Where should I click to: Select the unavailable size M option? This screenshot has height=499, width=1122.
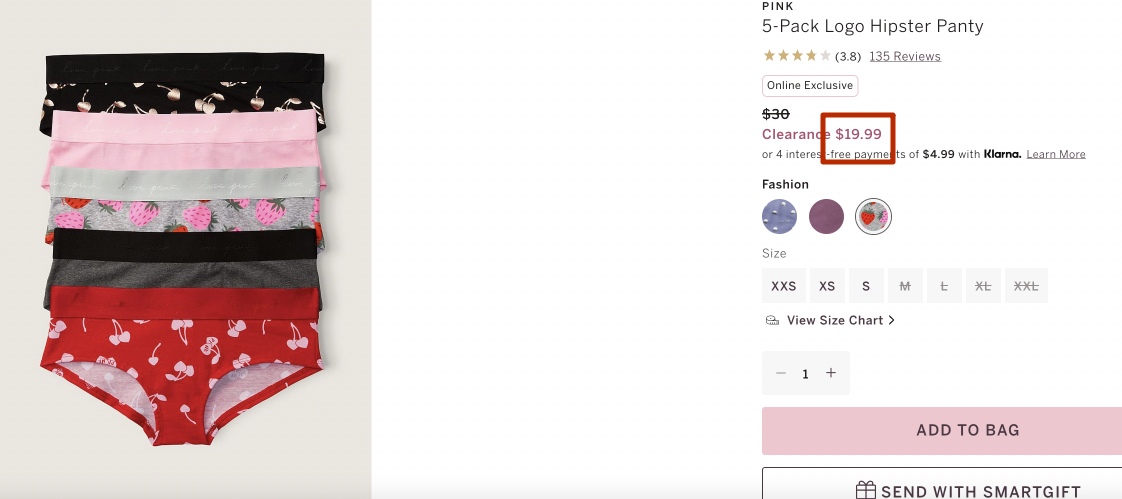[x=905, y=286]
